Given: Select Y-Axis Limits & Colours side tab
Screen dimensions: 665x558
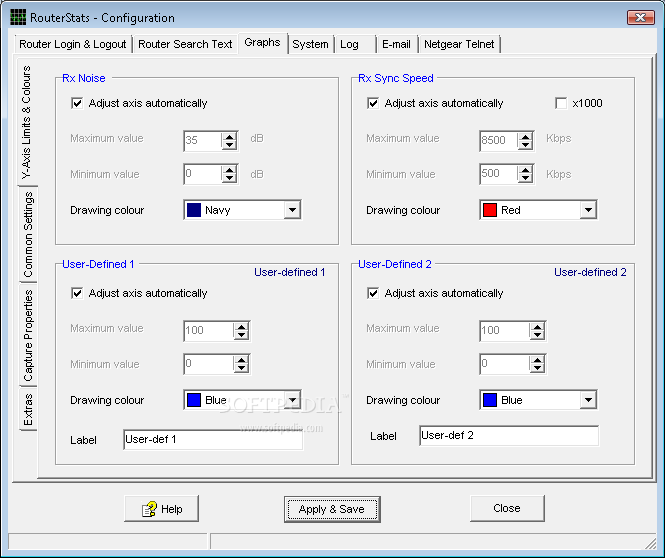Looking at the screenshot, I should point(27,122).
